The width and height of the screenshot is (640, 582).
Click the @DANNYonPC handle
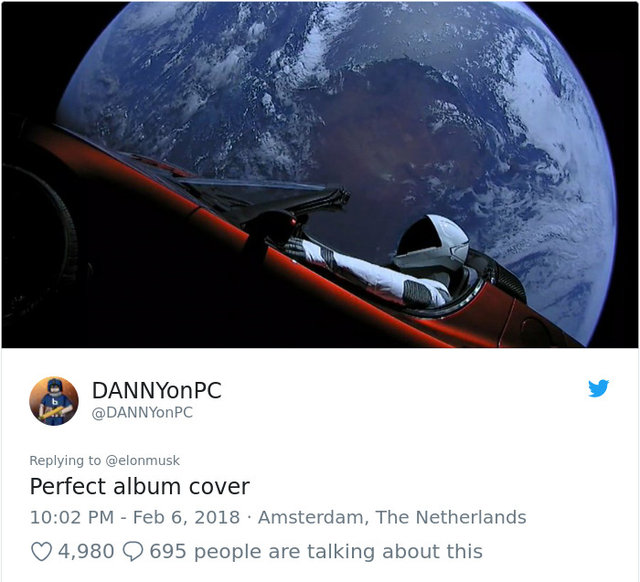tap(142, 412)
